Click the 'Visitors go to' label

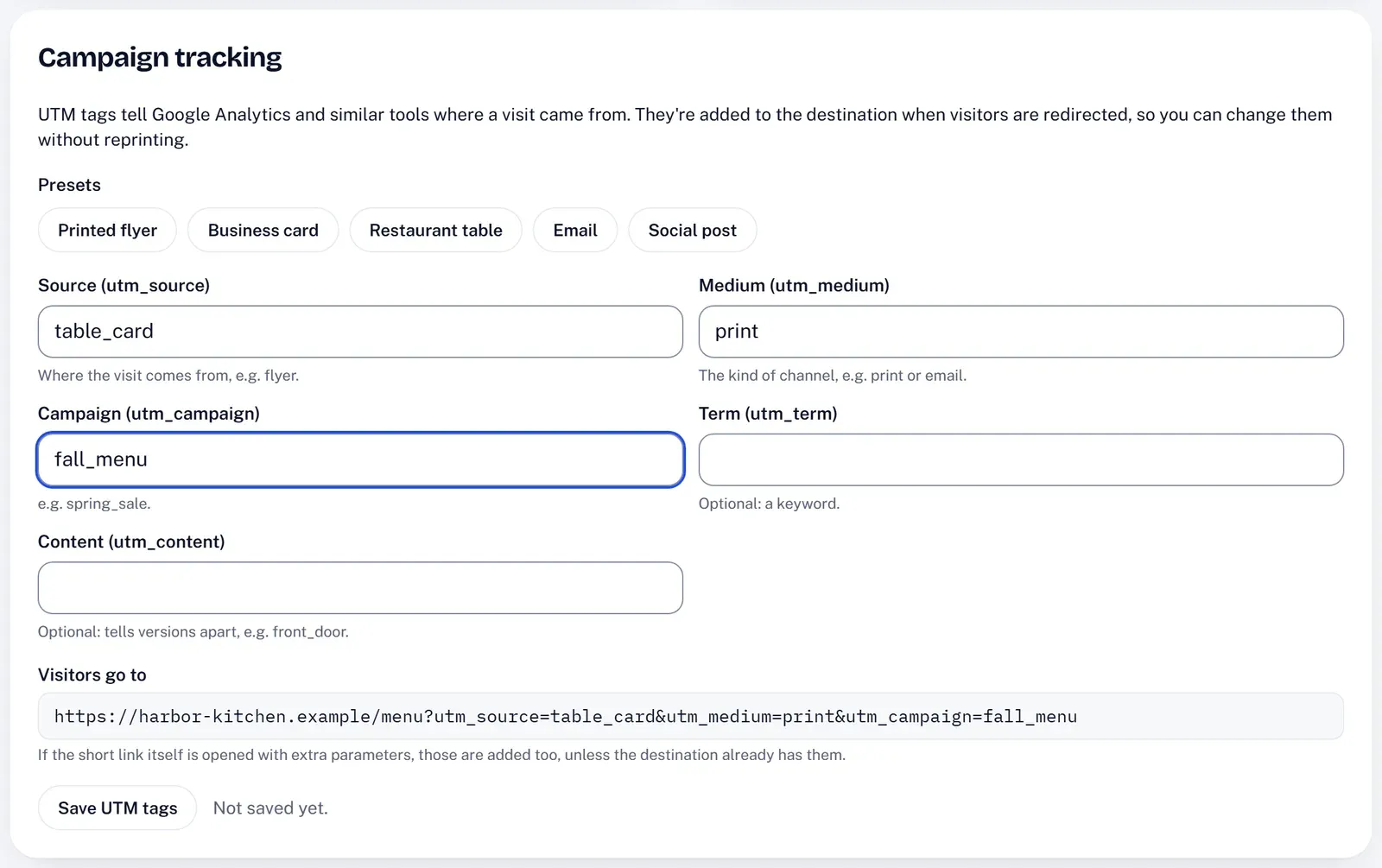(92, 675)
